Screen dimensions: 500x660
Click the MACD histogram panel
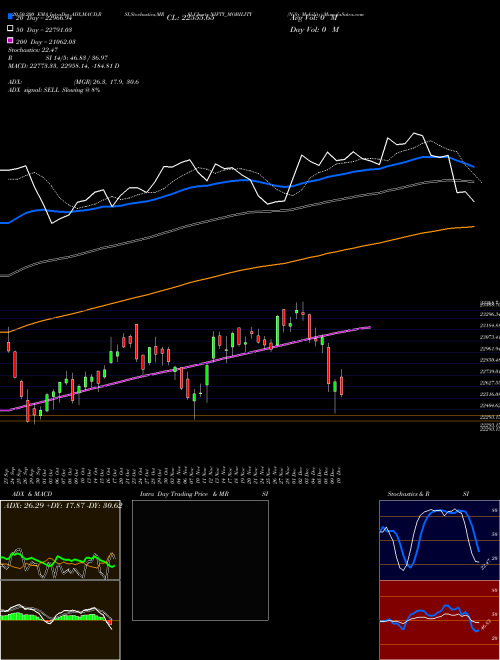(60, 620)
